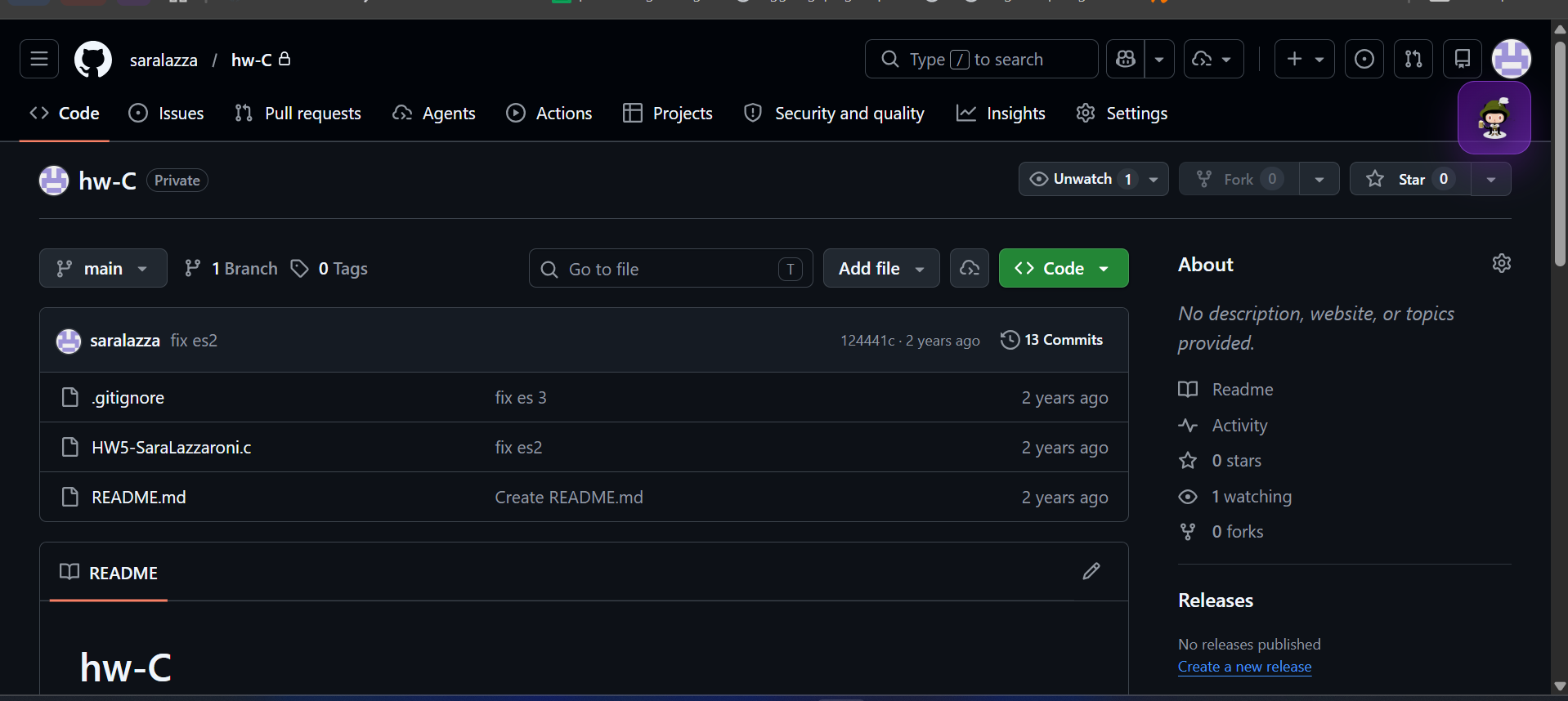Viewport: 1568px width, 701px height.
Task: Open the hamburger navigation menu
Action: (x=39, y=59)
